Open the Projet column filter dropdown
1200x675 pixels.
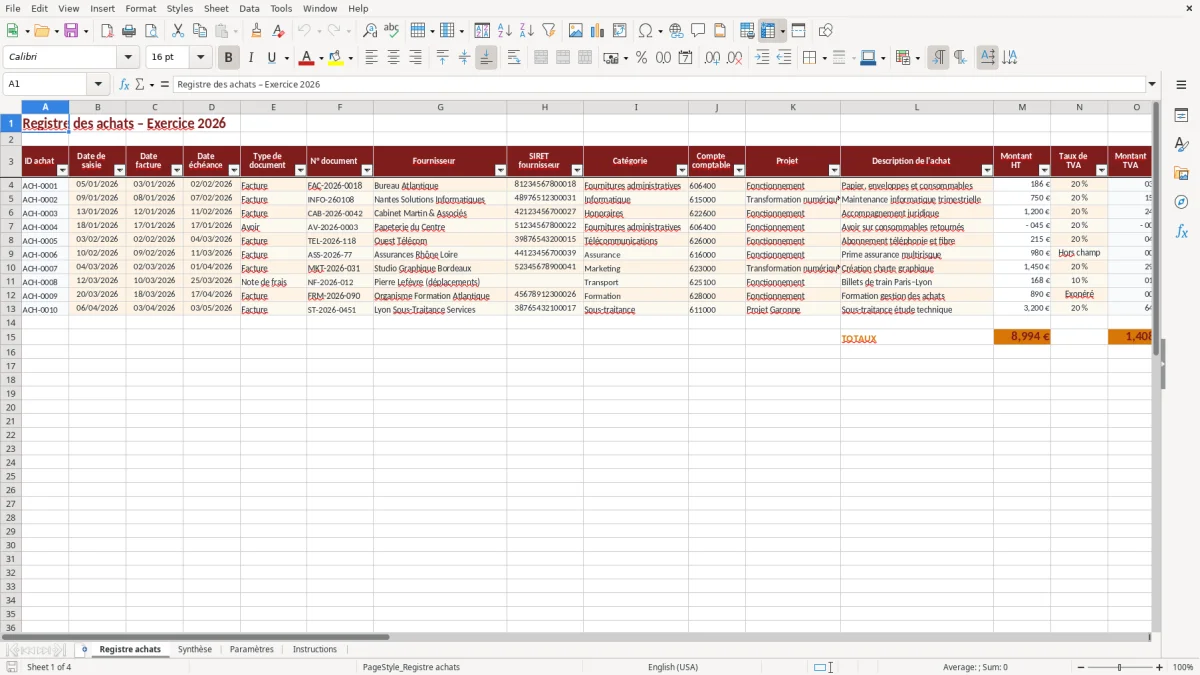tap(834, 170)
